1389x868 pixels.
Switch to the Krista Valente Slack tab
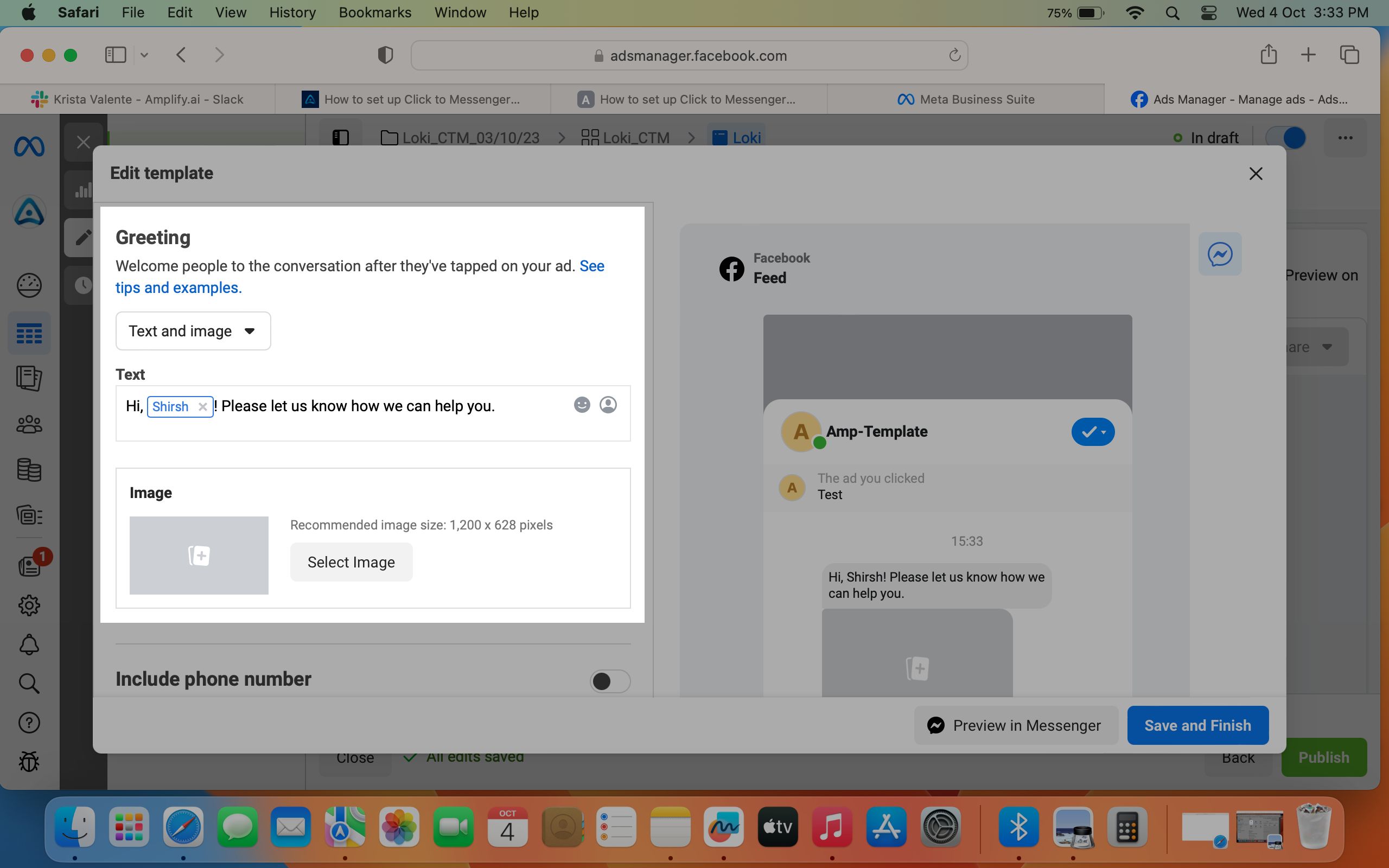point(138,99)
